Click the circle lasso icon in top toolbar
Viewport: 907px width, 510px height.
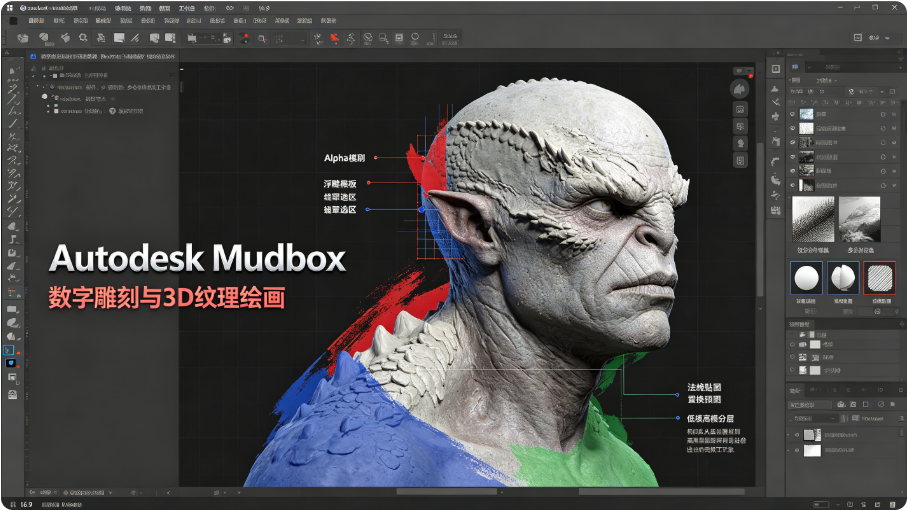point(415,38)
